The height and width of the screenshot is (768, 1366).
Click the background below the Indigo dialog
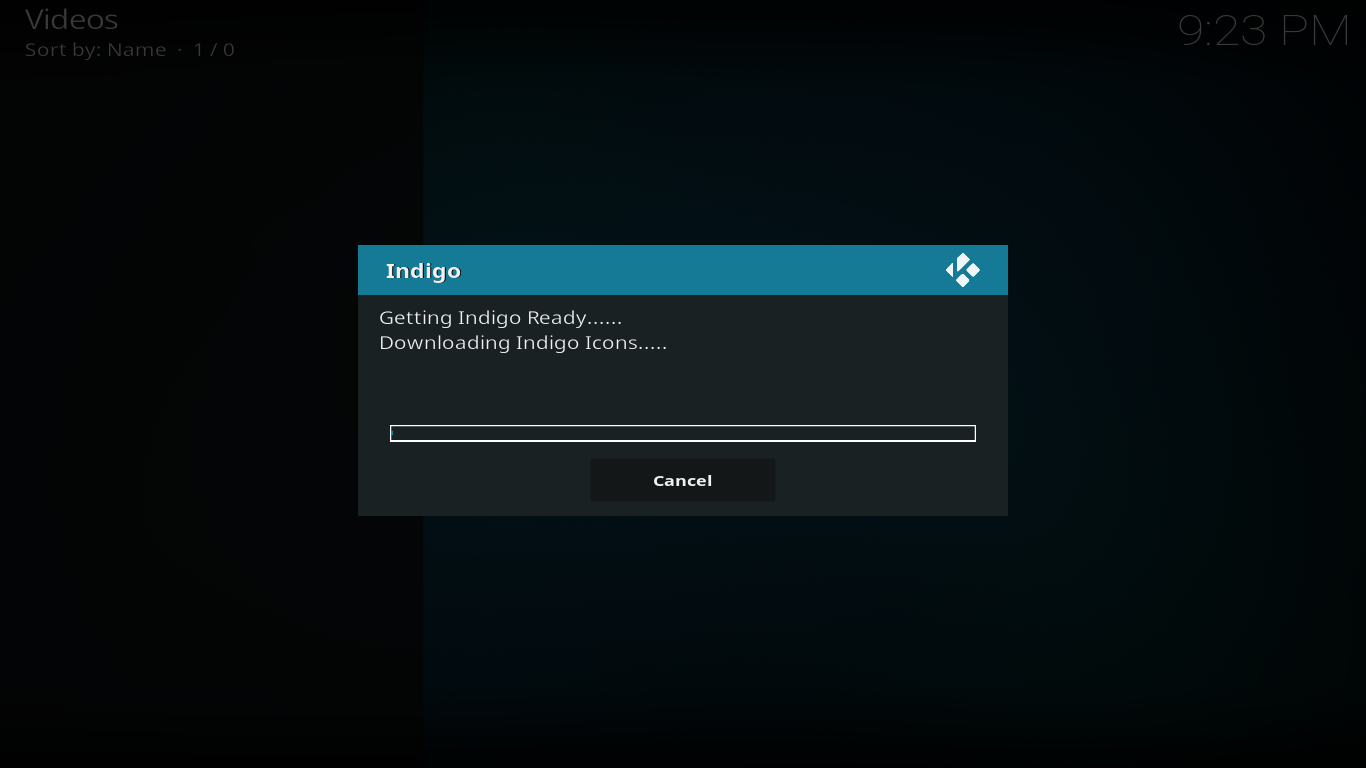[682, 640]
